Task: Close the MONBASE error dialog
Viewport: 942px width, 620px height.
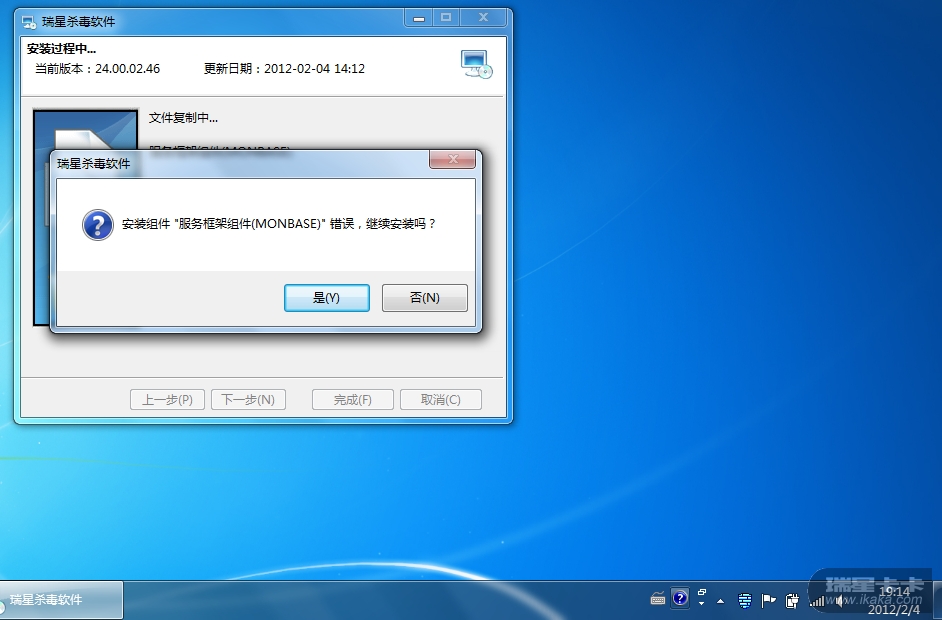Action: tap(452, 159)
